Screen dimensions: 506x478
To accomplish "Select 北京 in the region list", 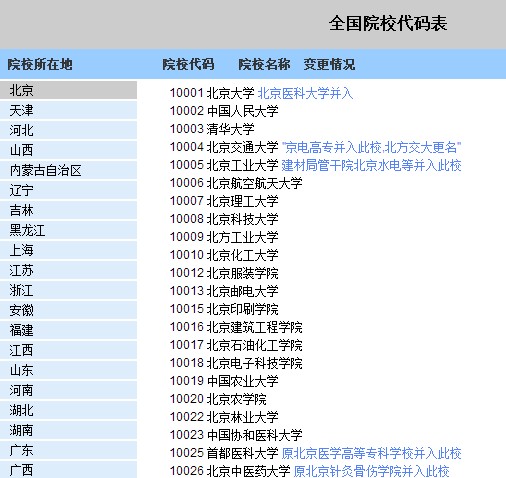I will tap(68, 90).
